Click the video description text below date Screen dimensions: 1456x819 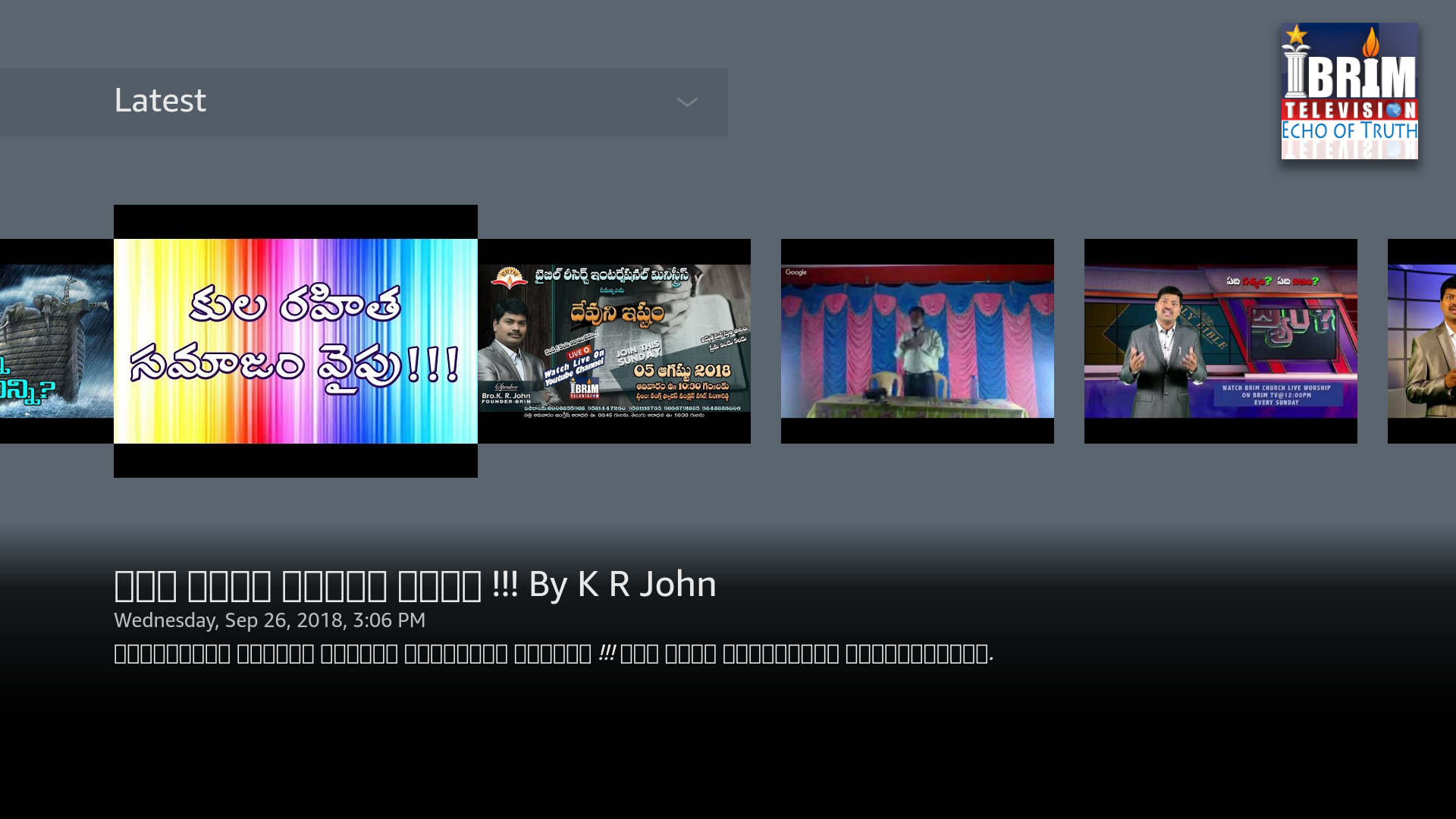coord(553,654)
